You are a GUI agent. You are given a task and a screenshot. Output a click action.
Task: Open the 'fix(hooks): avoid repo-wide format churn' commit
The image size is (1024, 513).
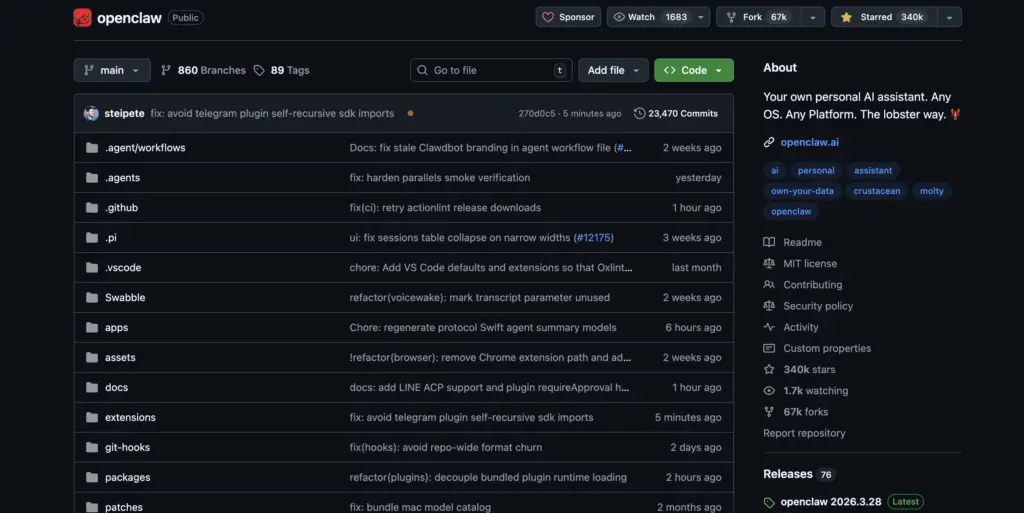[445, 448]
